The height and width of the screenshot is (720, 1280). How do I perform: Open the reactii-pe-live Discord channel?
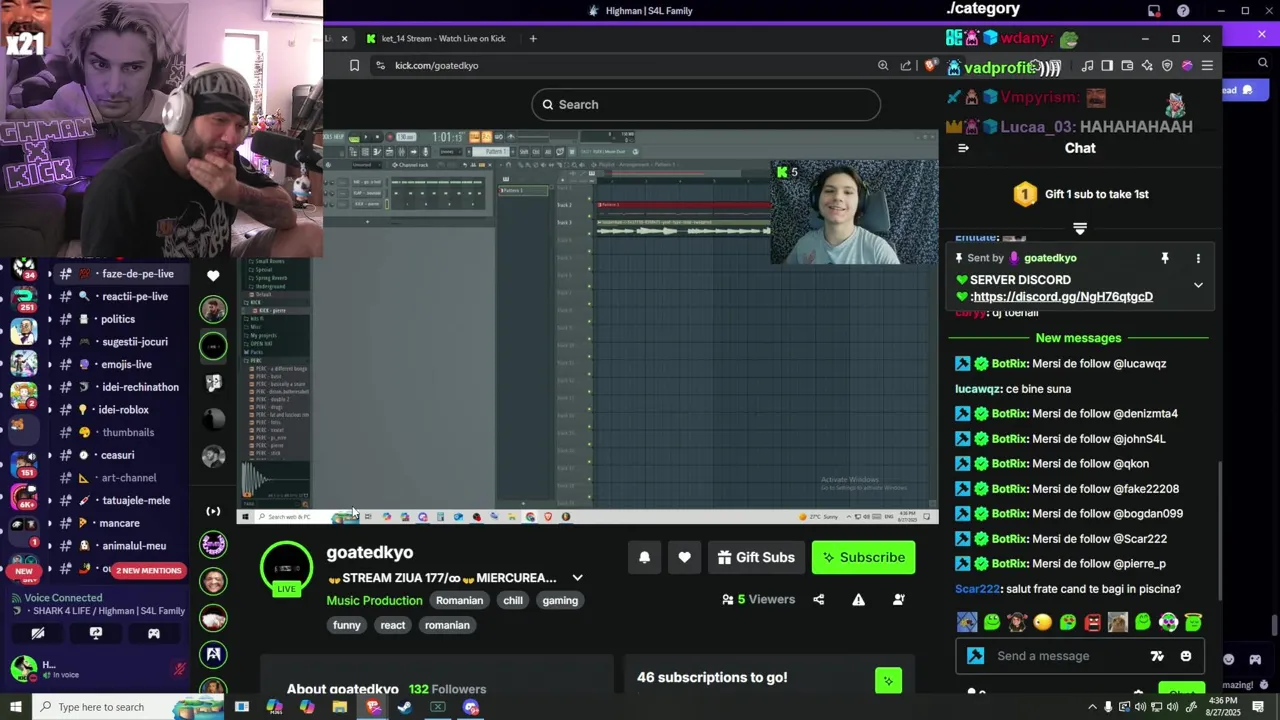click(x=135, y=297)
